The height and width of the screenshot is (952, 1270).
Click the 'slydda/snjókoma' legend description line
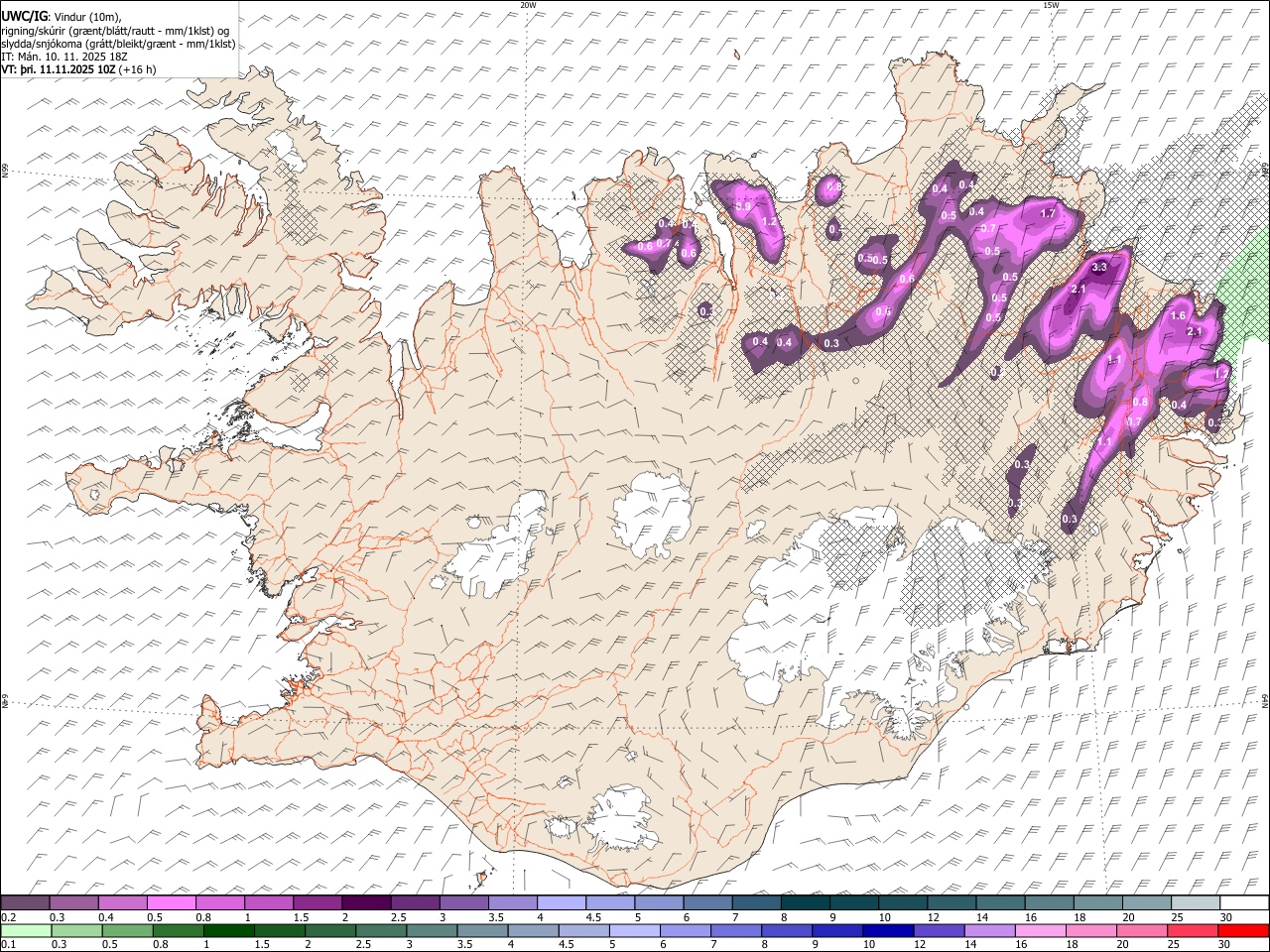(x=118, y=43)
